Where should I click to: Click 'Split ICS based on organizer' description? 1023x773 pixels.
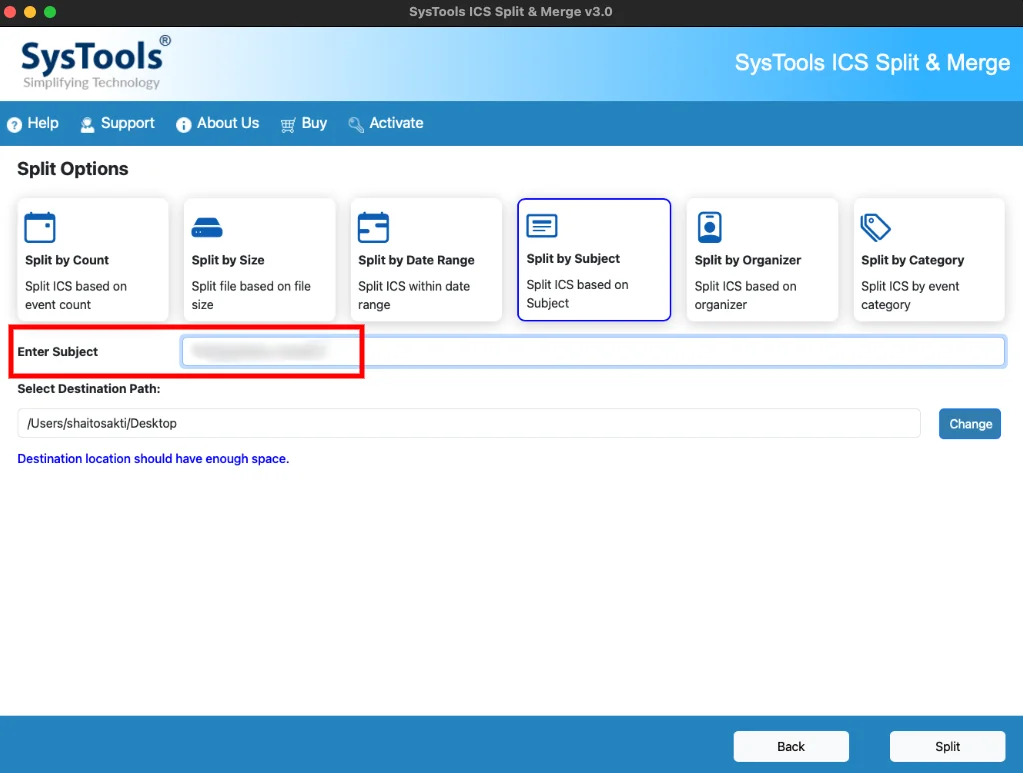[745, 296]
